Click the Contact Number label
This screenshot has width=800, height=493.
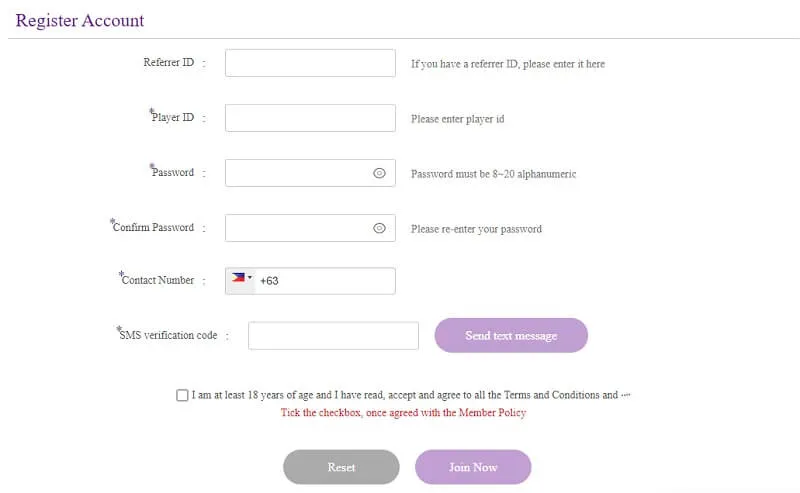pyautogui.click(x=157, y=279)
